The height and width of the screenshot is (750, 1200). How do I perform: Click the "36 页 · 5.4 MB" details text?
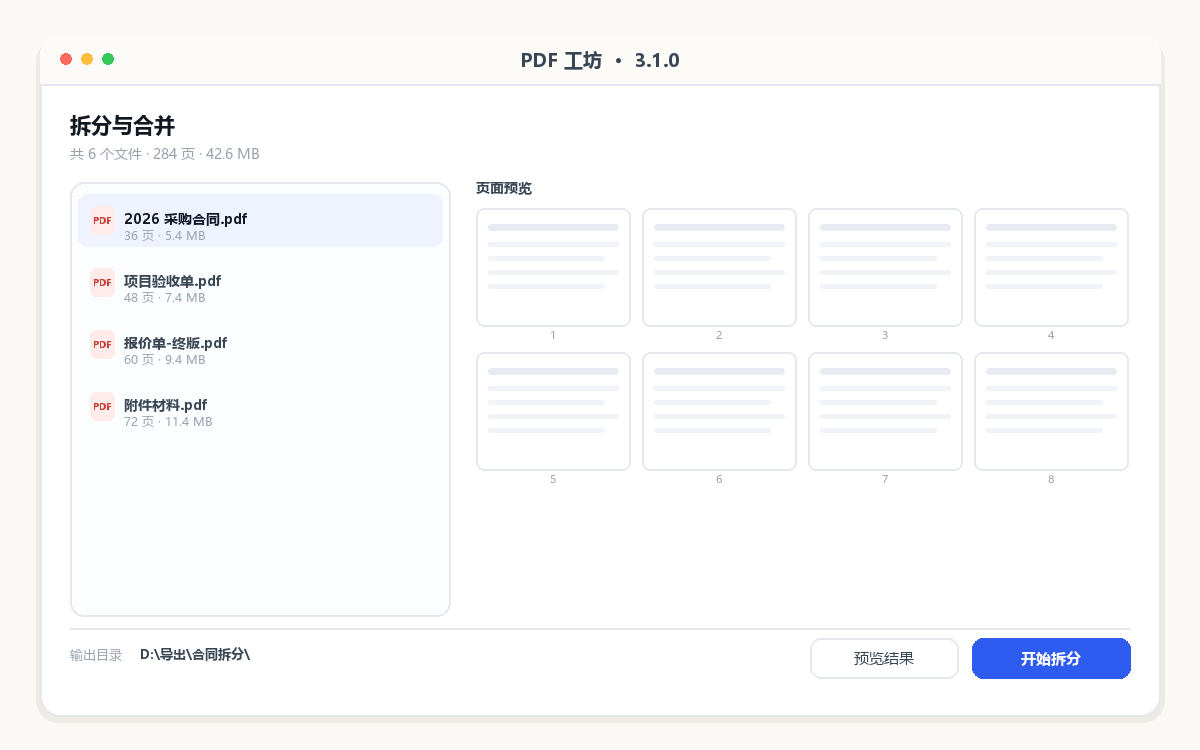coord(164,236)
